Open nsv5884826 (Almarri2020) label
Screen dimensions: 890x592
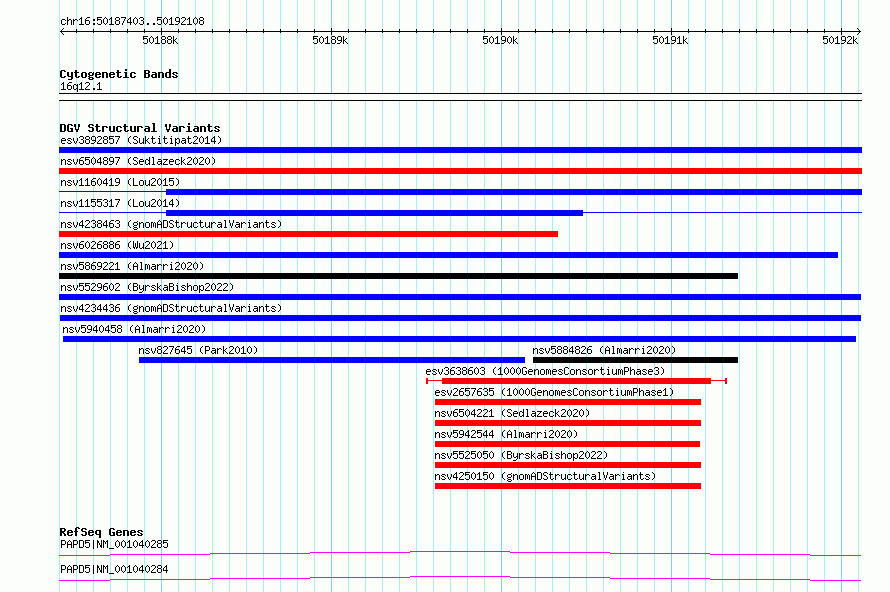[604, 350]
